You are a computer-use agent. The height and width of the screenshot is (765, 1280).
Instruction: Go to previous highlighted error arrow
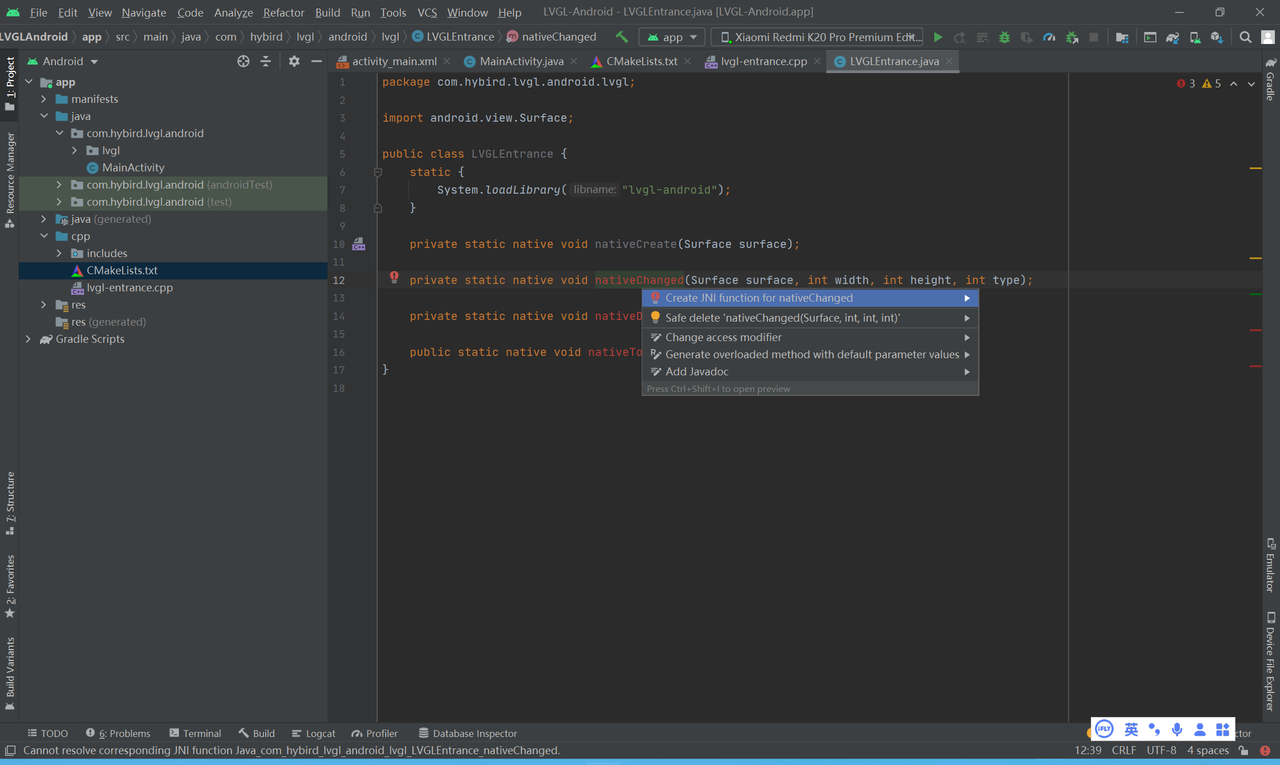click(x=1234, y=84)
